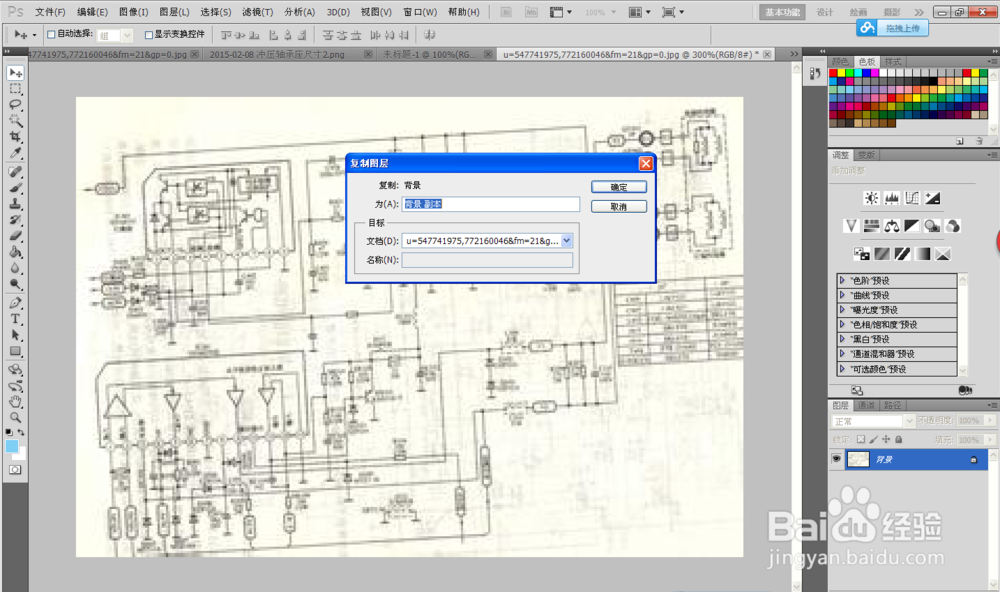Open the 文档(D) dropdown in dialog
Viewport: 1000px width, 592px height.
(566, 240)
